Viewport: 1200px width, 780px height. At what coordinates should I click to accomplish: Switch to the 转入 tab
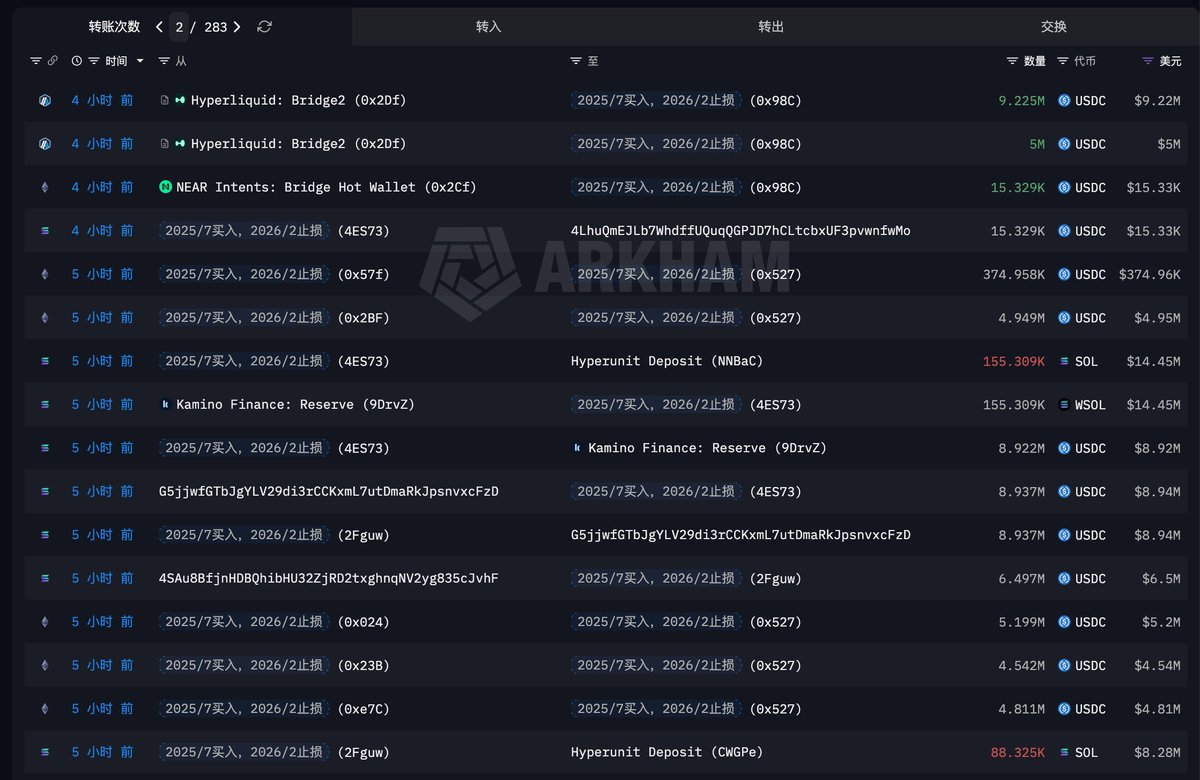click(489, 27)
